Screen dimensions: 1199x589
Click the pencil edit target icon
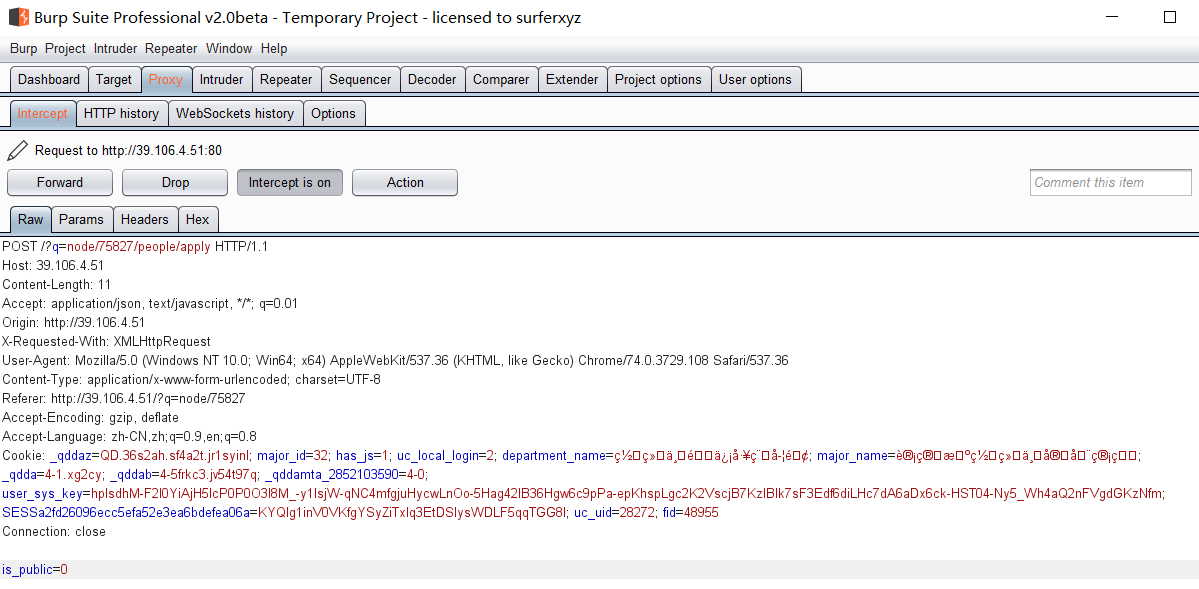point(18,150)
